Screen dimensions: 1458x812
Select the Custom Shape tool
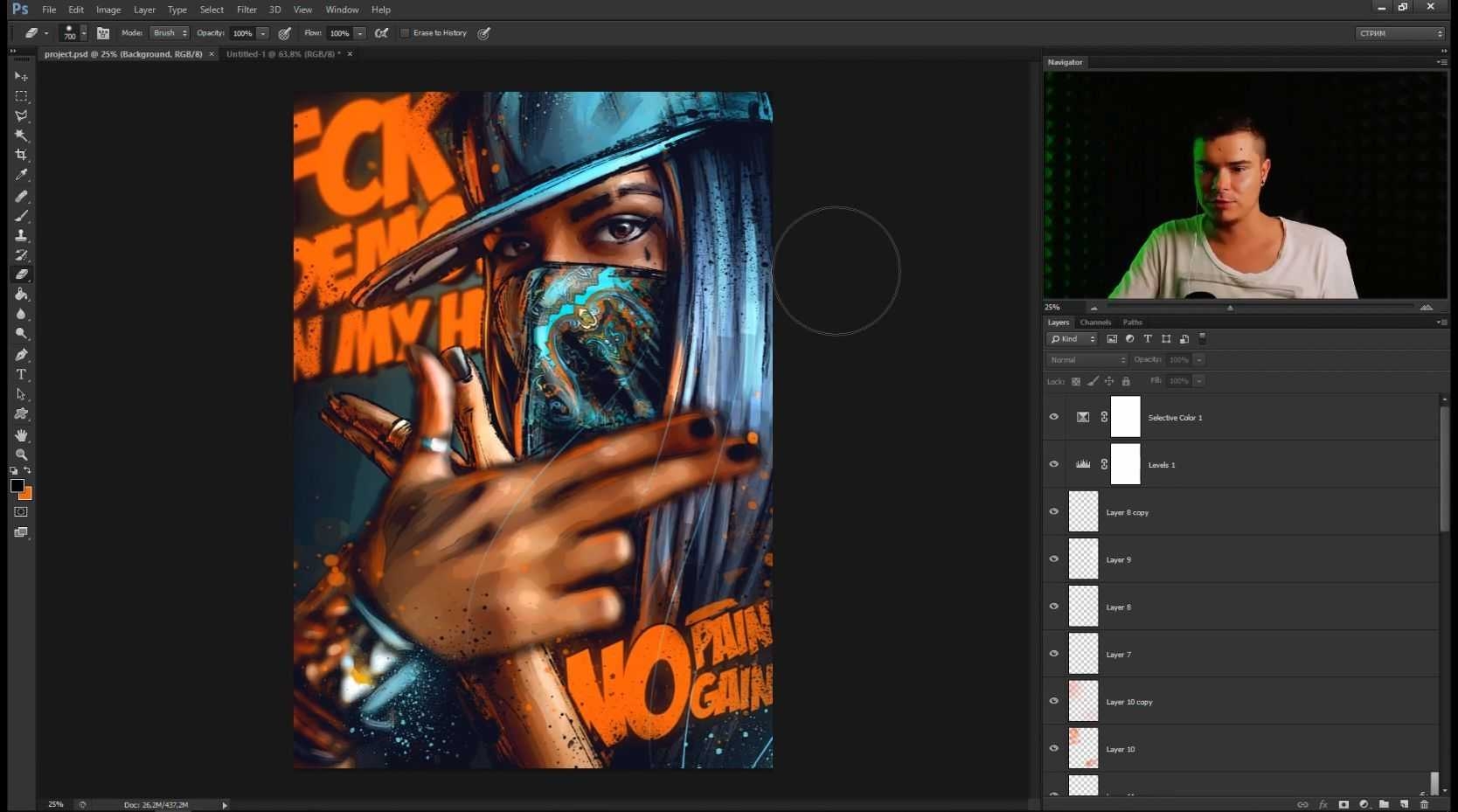point(21,413)
